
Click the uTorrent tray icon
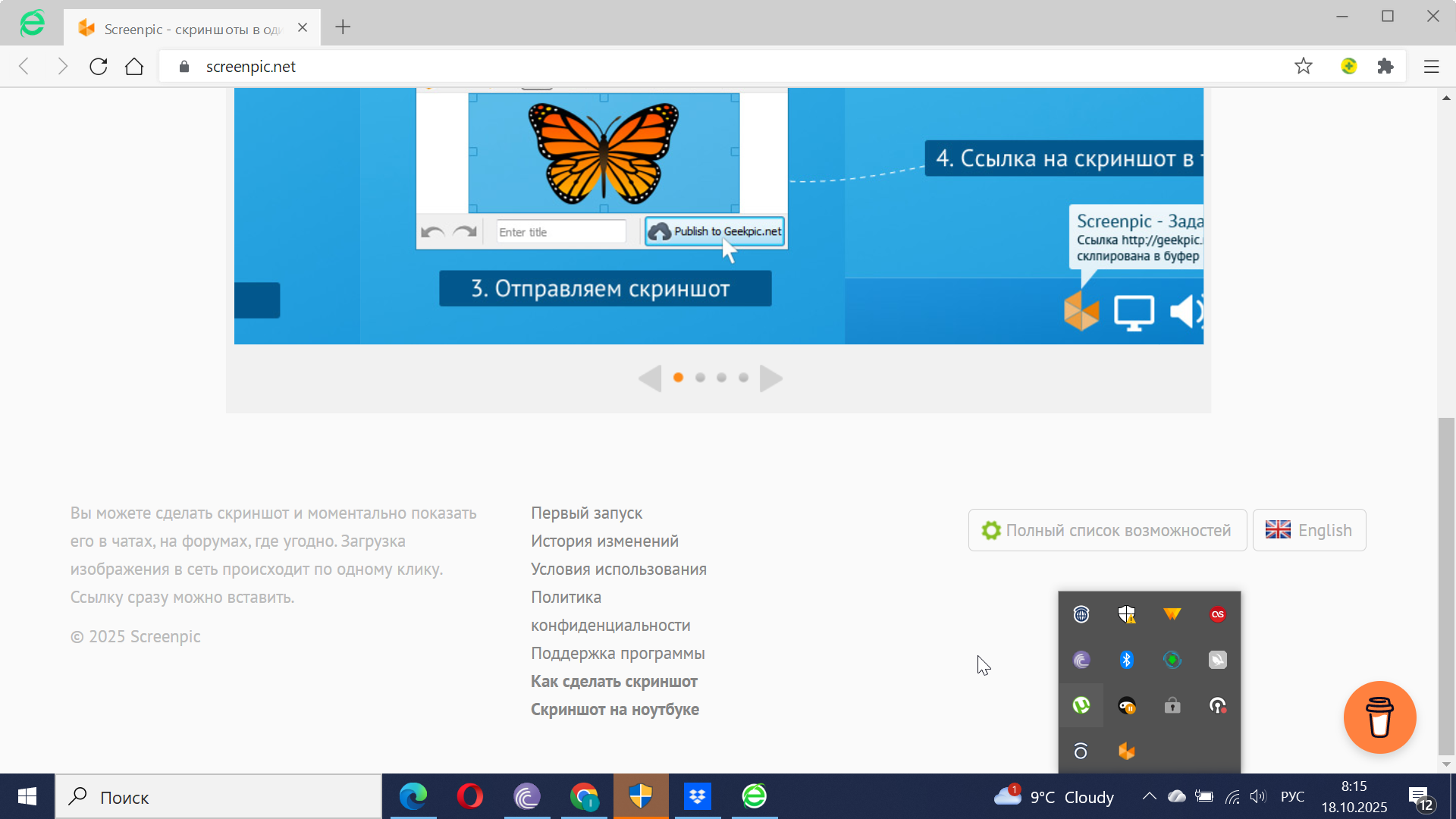tap(1081, 705)
